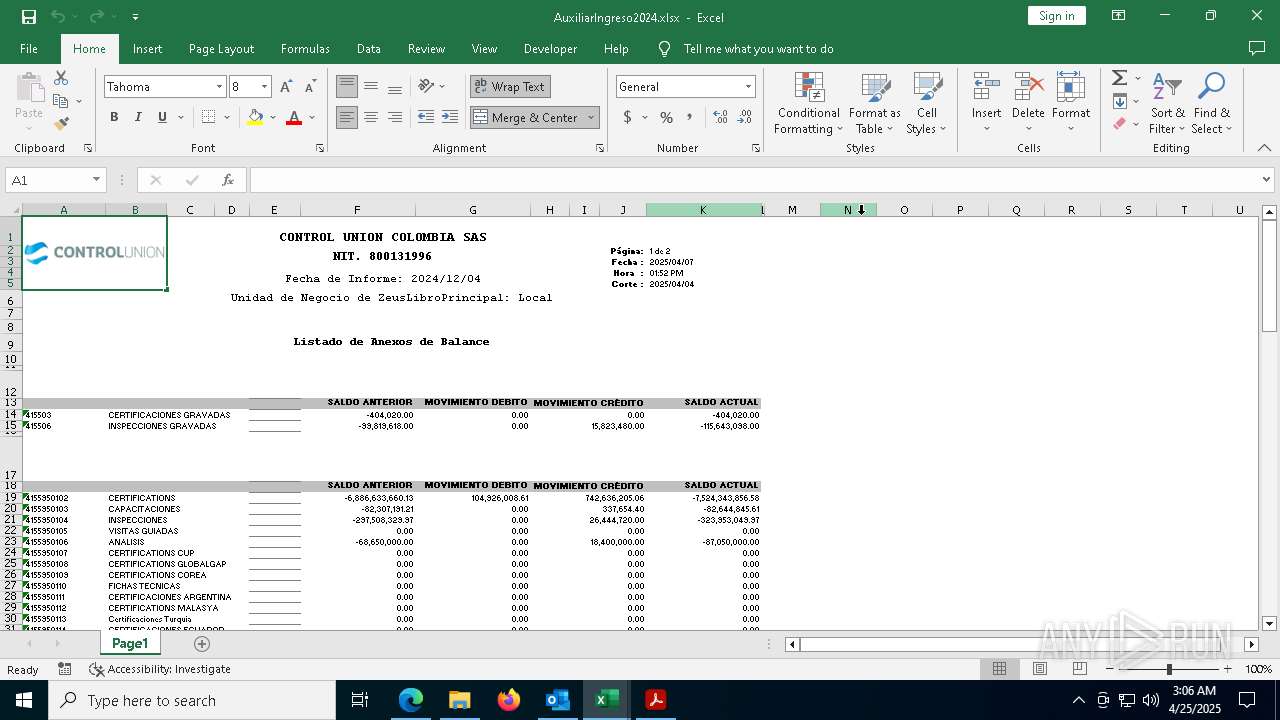This screenshot has height=720, width=1280.
Task: Open File Explorer from the taskbar
Action: click(460, 700)
